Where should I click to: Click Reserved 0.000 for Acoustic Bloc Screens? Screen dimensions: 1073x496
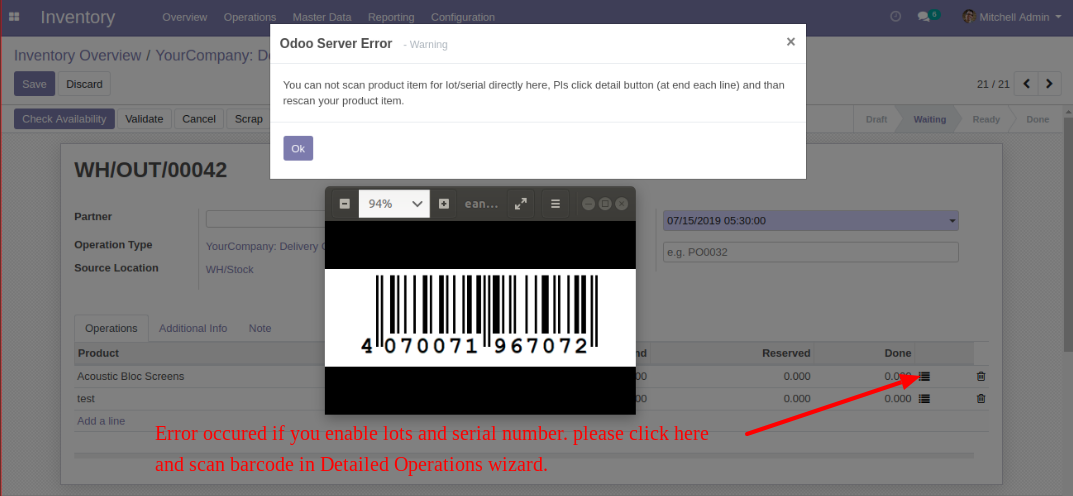[x=797, y=376]
